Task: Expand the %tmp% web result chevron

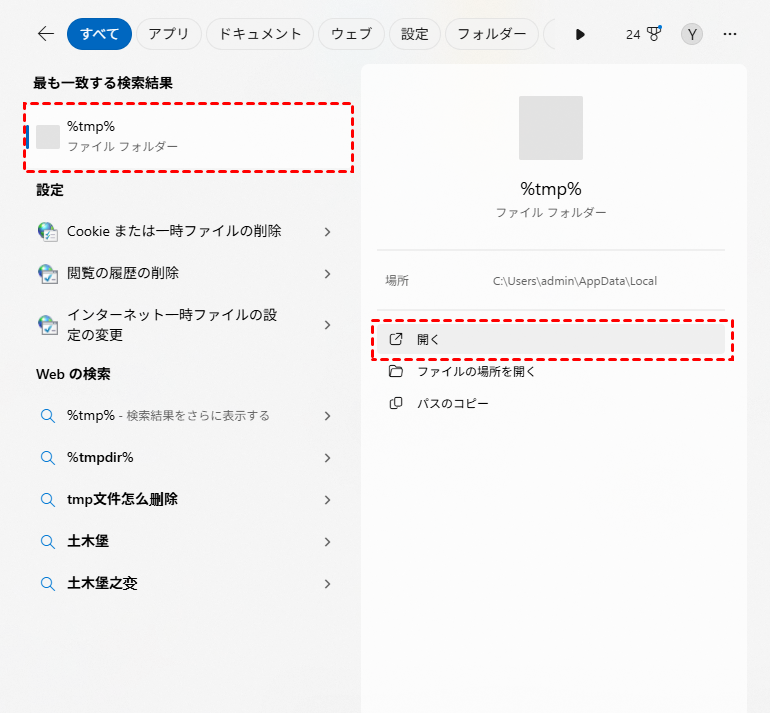Action: [328, 416]
